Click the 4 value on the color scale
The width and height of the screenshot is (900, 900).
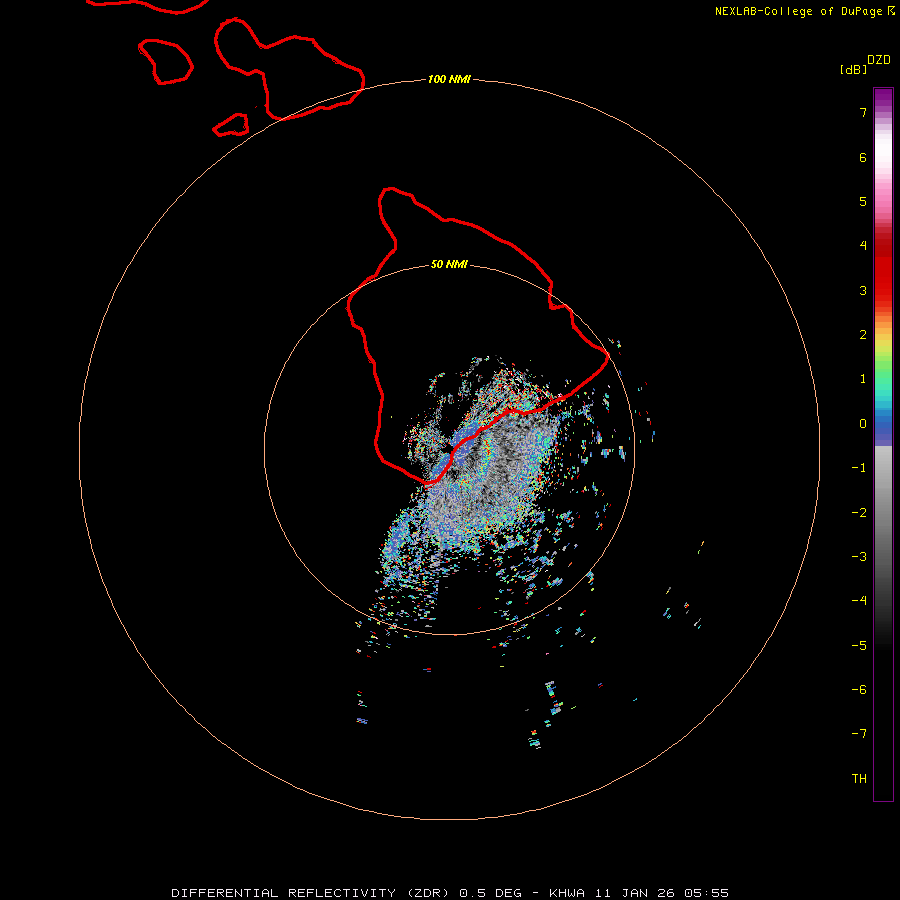[863, 246]
